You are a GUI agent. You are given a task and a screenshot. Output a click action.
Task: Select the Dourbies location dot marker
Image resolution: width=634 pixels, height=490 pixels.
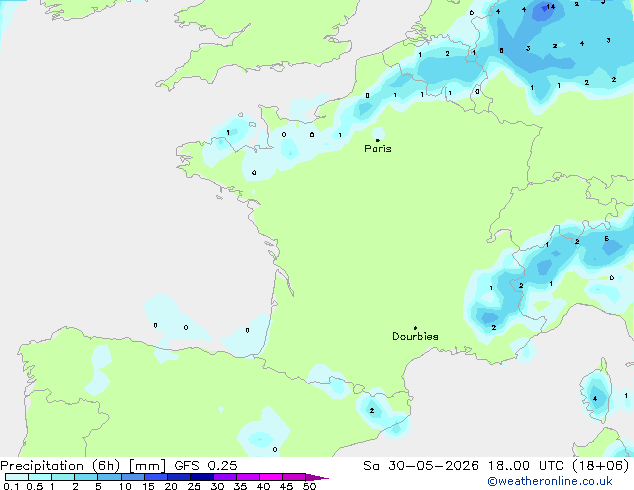[x=415, y=328]
